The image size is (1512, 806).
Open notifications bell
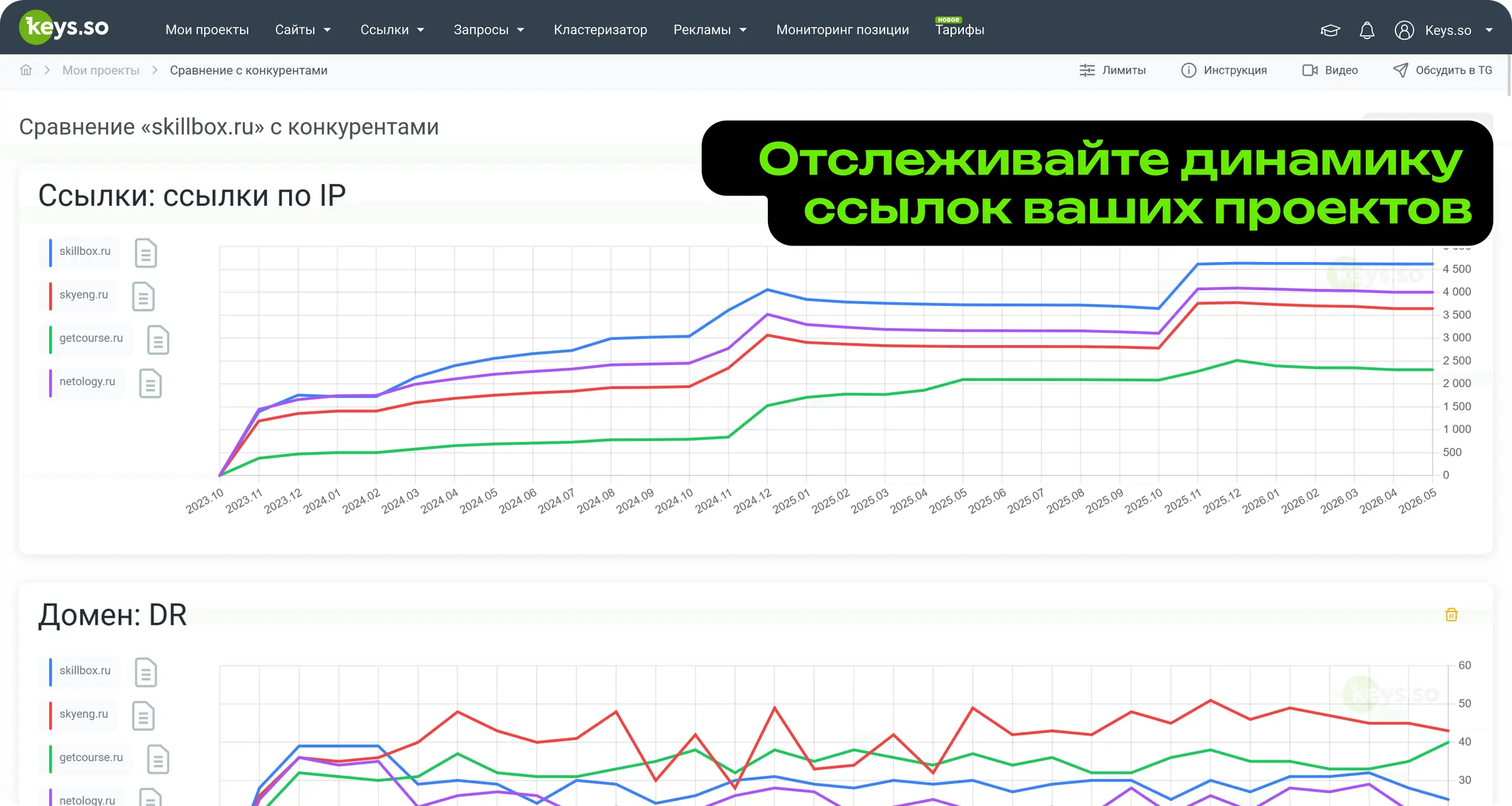1366,30
